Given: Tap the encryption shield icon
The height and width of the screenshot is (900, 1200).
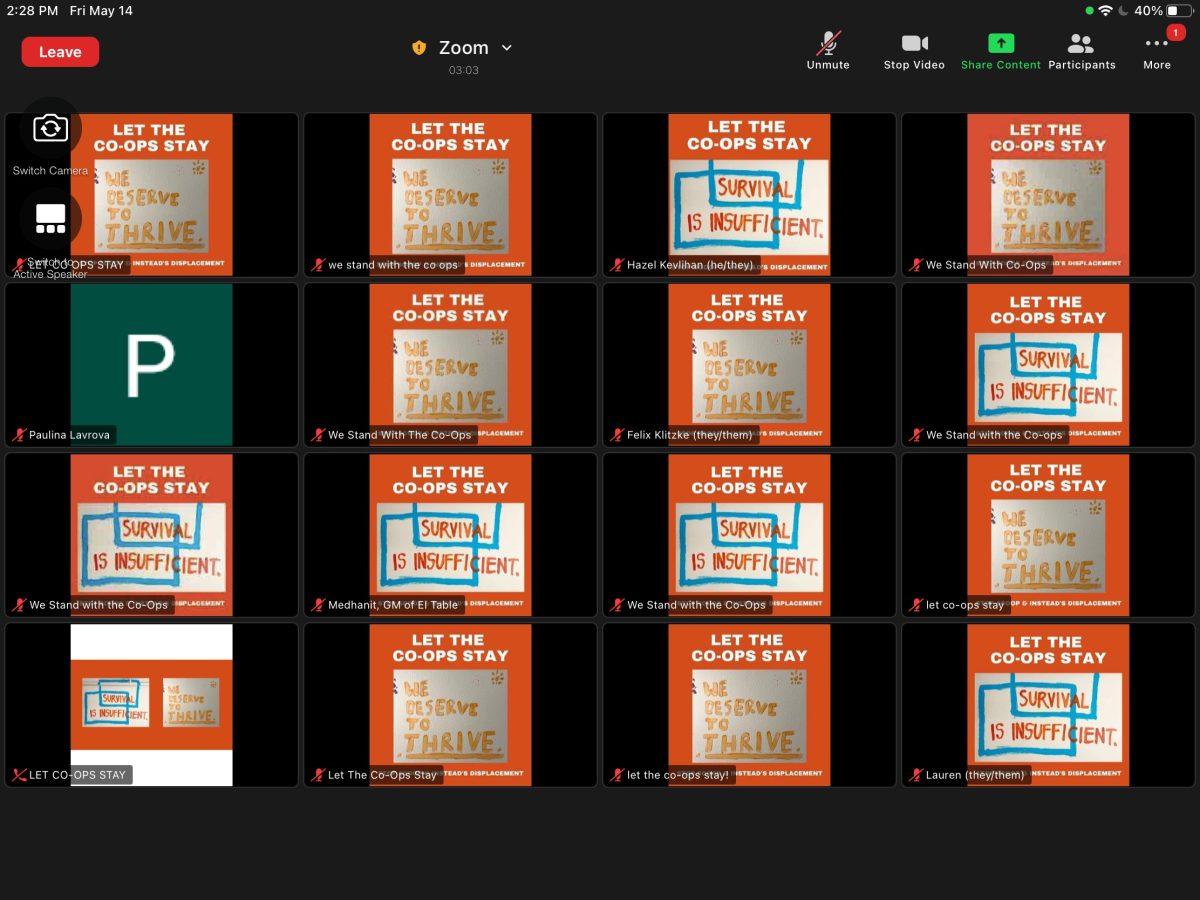Looking at the screenshot, I should (x=419, y=48).
